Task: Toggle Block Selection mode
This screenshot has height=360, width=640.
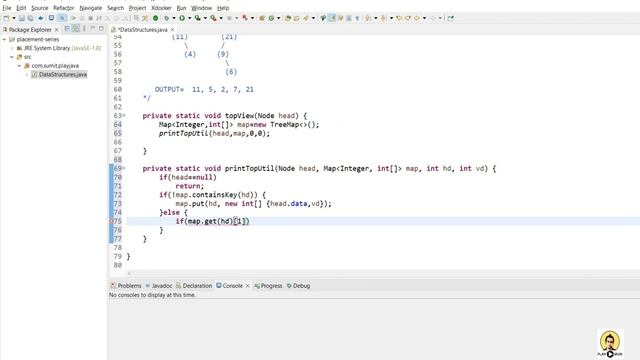Action: tap(349, 18)
